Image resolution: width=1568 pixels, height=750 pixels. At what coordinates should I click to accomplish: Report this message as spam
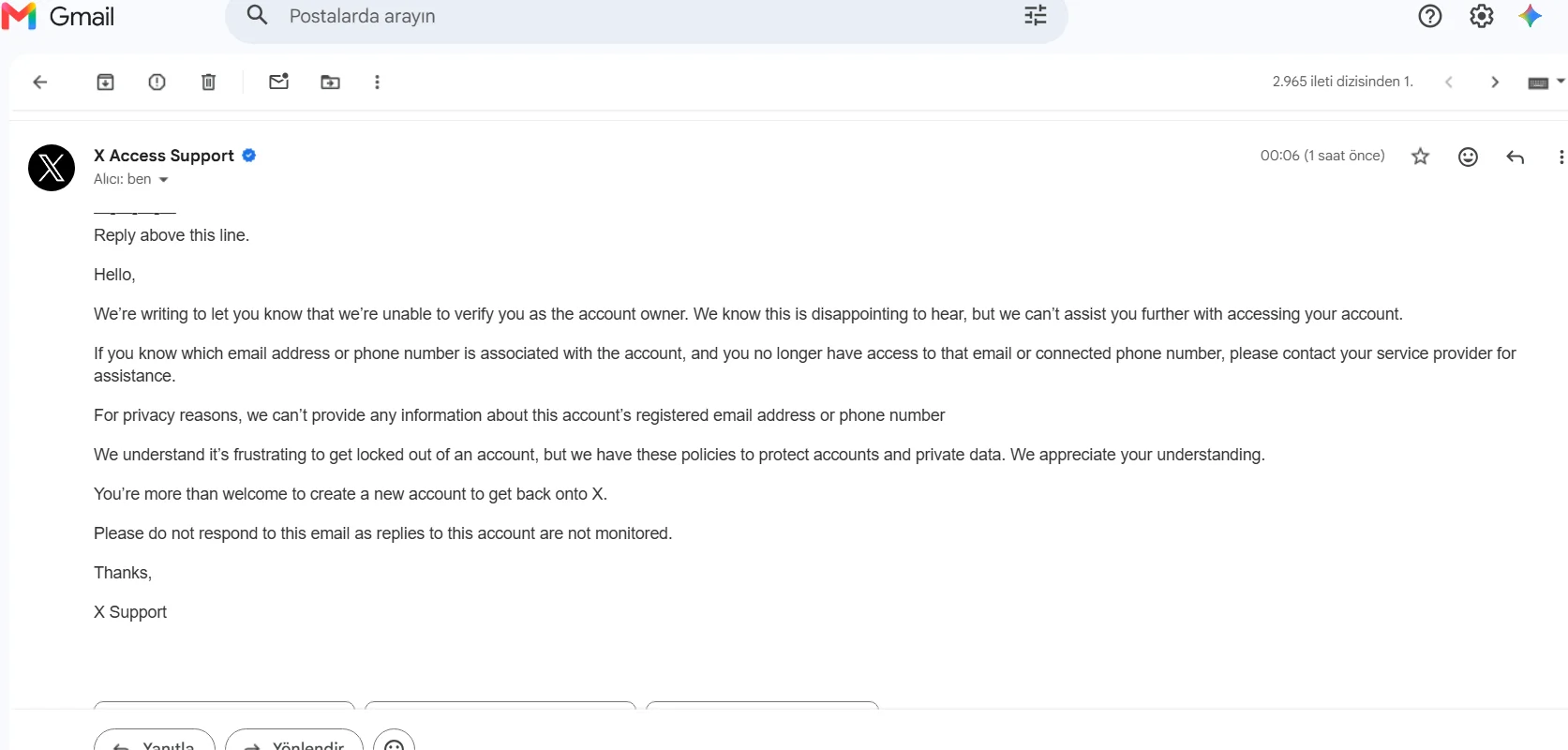[157, 82]
